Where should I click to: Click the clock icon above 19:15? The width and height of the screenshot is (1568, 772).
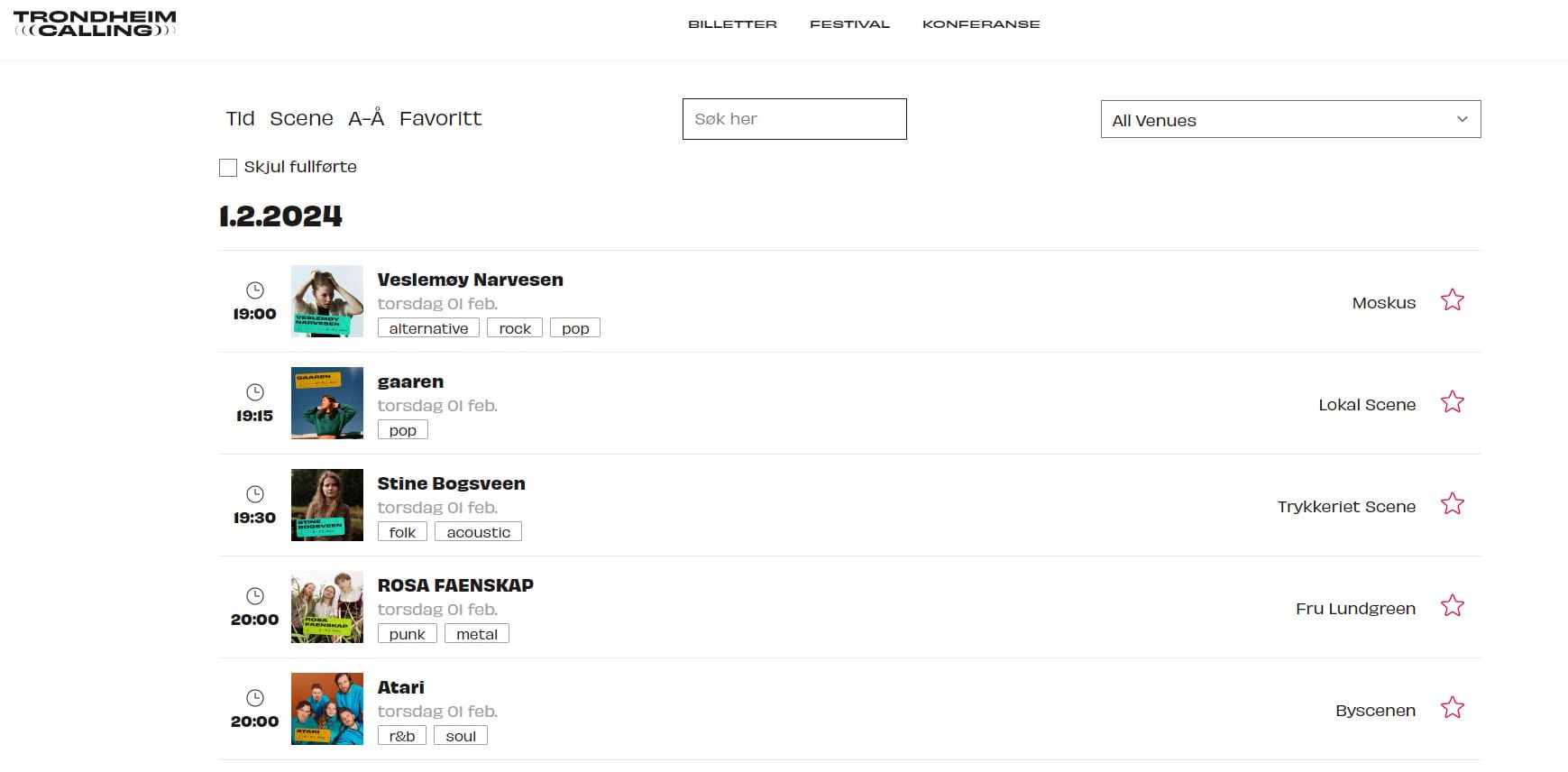pyautogui.click(x=255, y=392)
